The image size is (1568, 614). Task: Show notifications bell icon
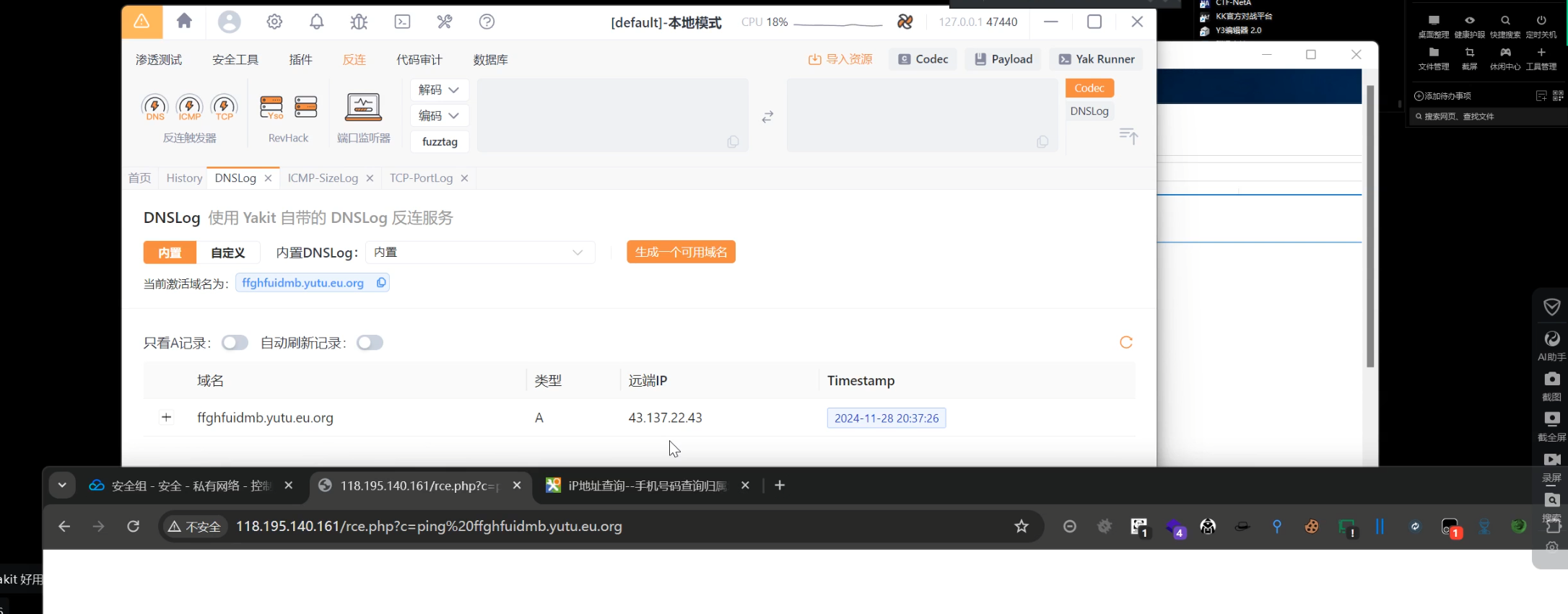pos(316,22)
